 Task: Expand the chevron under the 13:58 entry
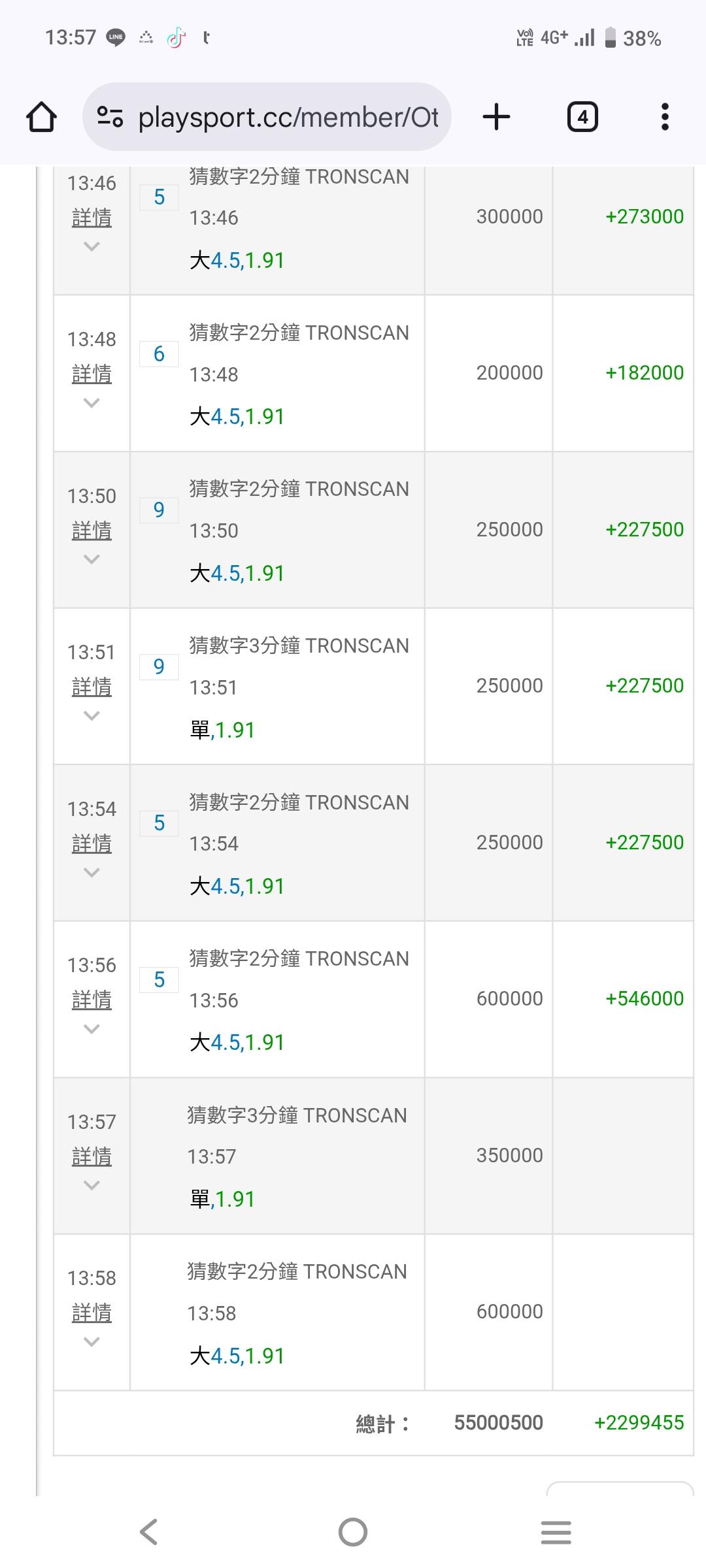pyautogui.click(x=92, y=1342)
